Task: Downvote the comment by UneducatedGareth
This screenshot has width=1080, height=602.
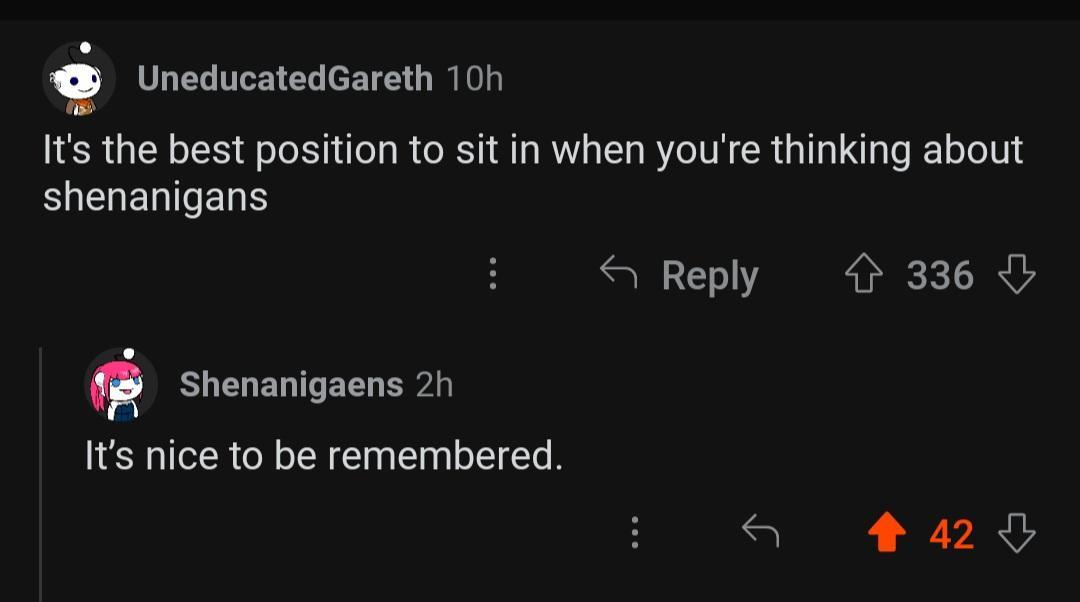Action: click(1017, 275)
